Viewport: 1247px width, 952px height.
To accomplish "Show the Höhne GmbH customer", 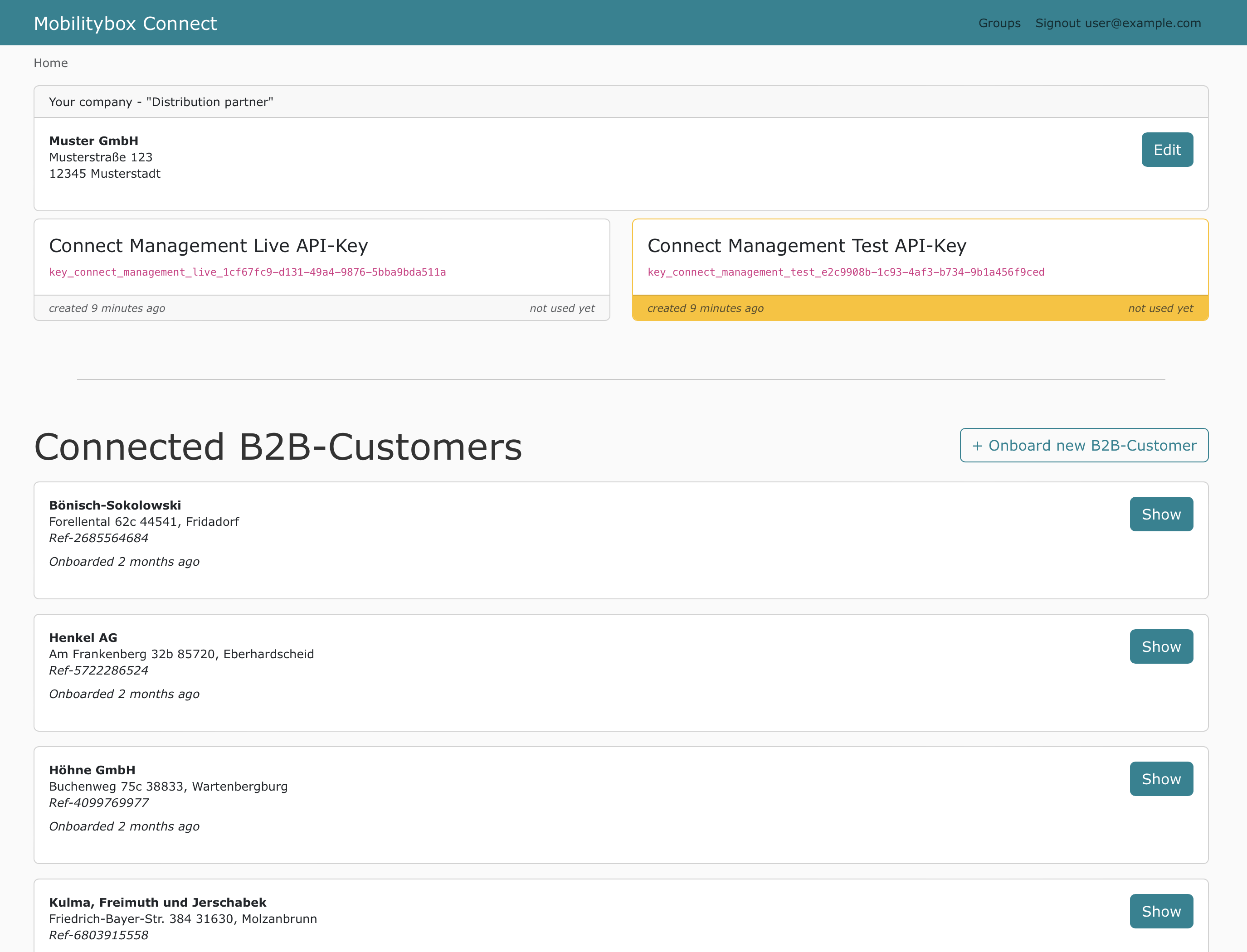I will (1161, 779).
